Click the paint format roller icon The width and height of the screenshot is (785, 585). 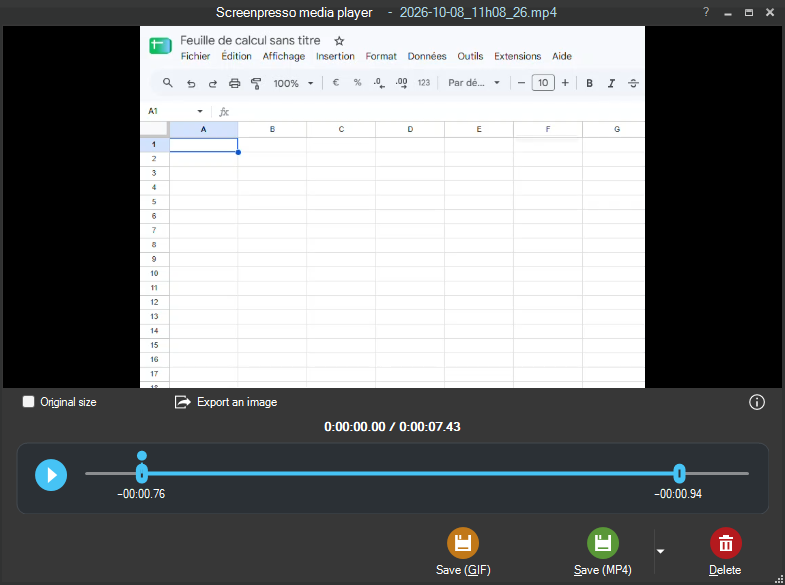pos(256,84)
